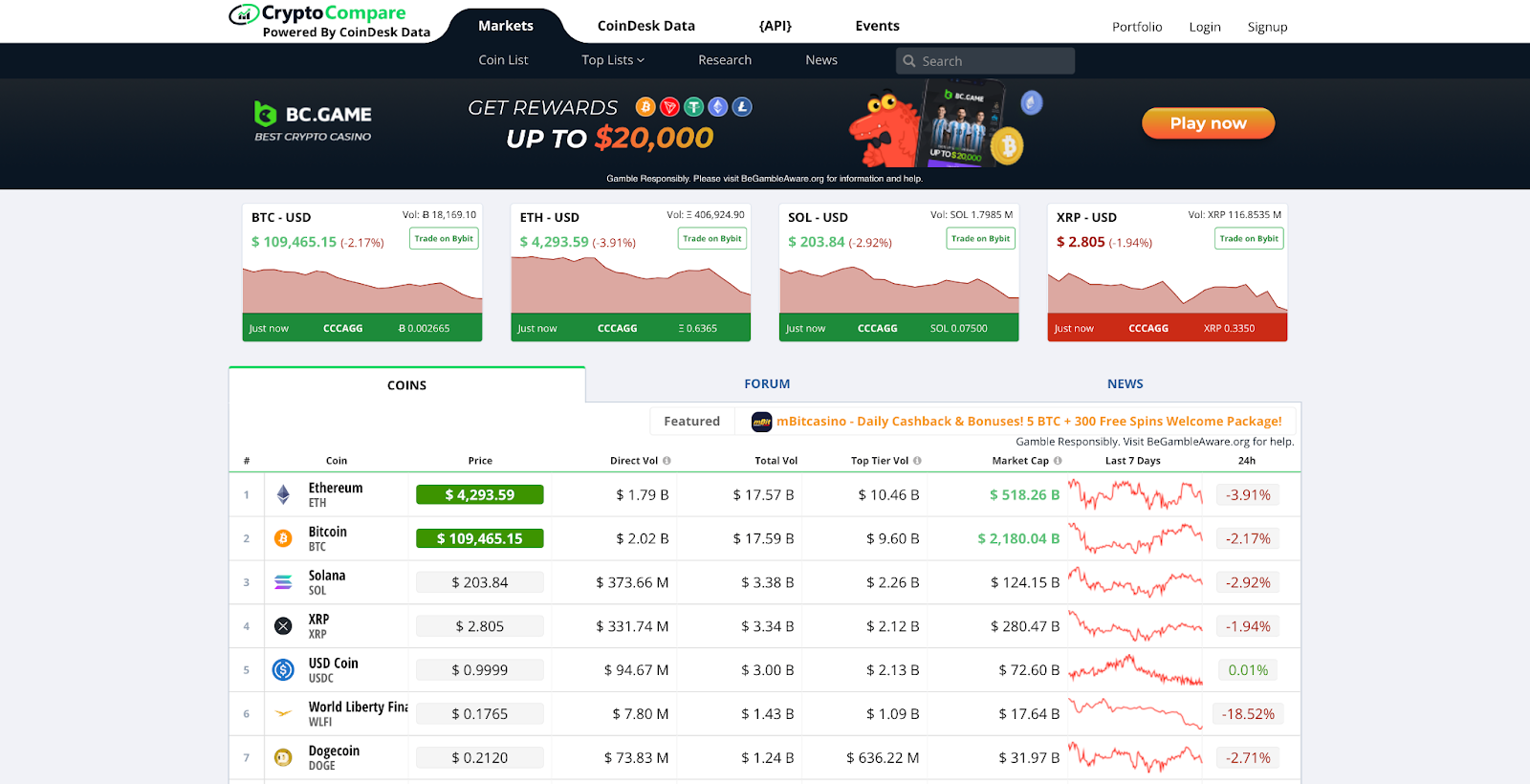Viewport: 1530px width, 784px height.
Task: Click the USD Coin icon
Action: (x=283, y=670)
